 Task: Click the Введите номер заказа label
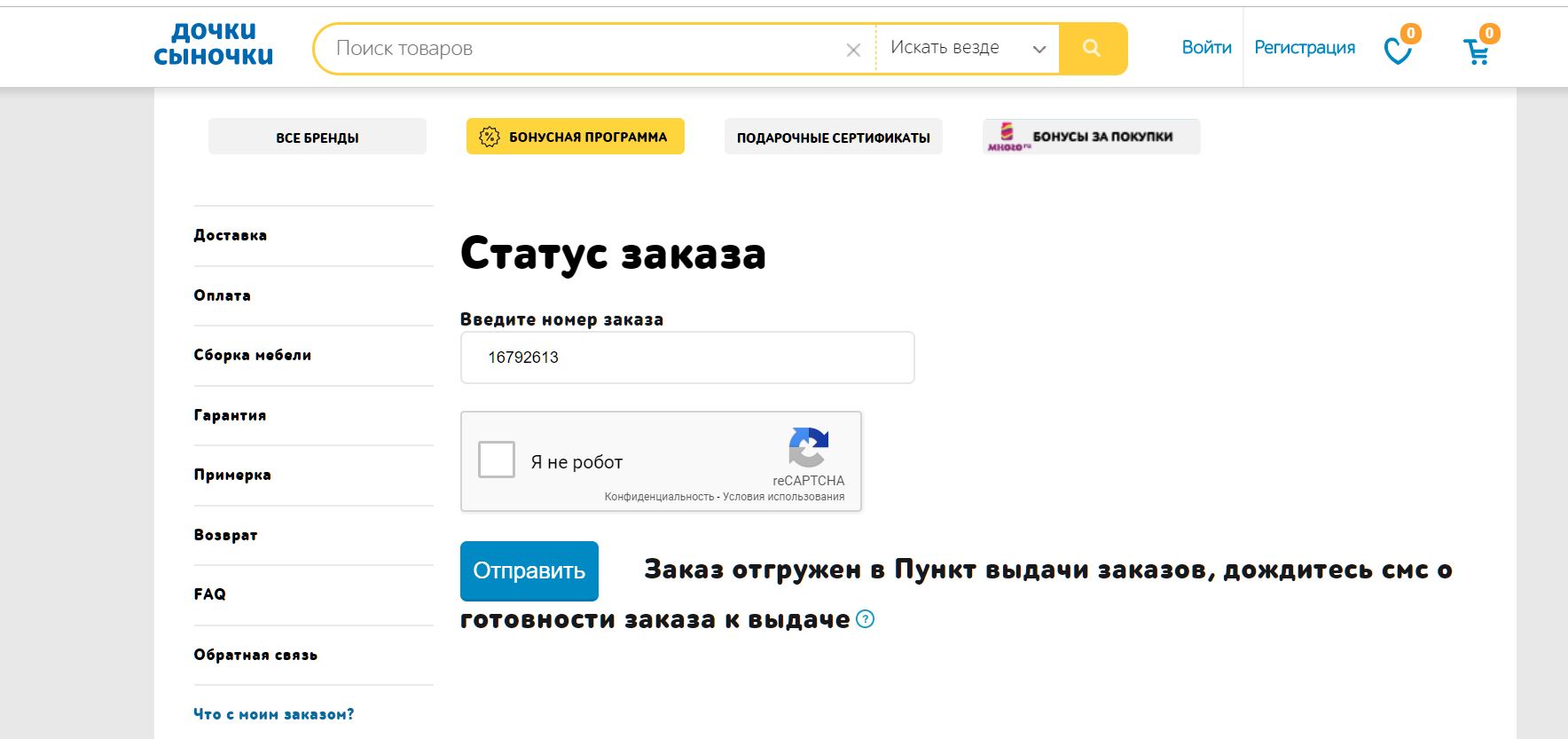click(x=561, y=319)
